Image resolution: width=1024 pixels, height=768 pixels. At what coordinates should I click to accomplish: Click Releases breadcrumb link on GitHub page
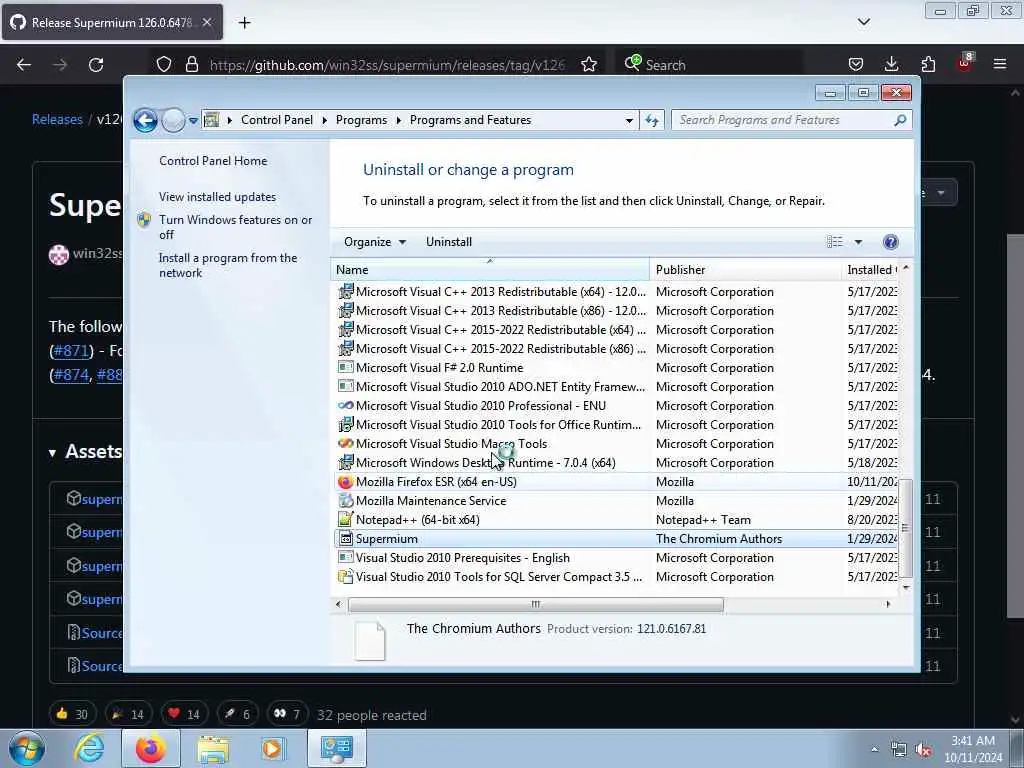(x=57, y=120)
